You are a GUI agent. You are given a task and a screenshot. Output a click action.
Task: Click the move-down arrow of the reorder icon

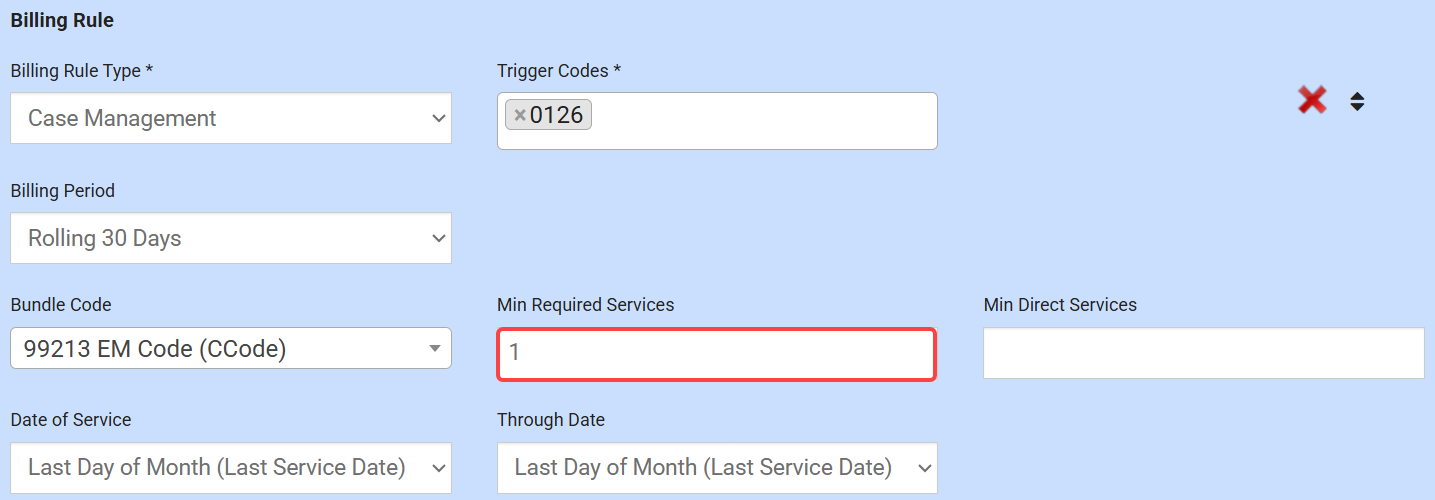[x=1357, y=106]
